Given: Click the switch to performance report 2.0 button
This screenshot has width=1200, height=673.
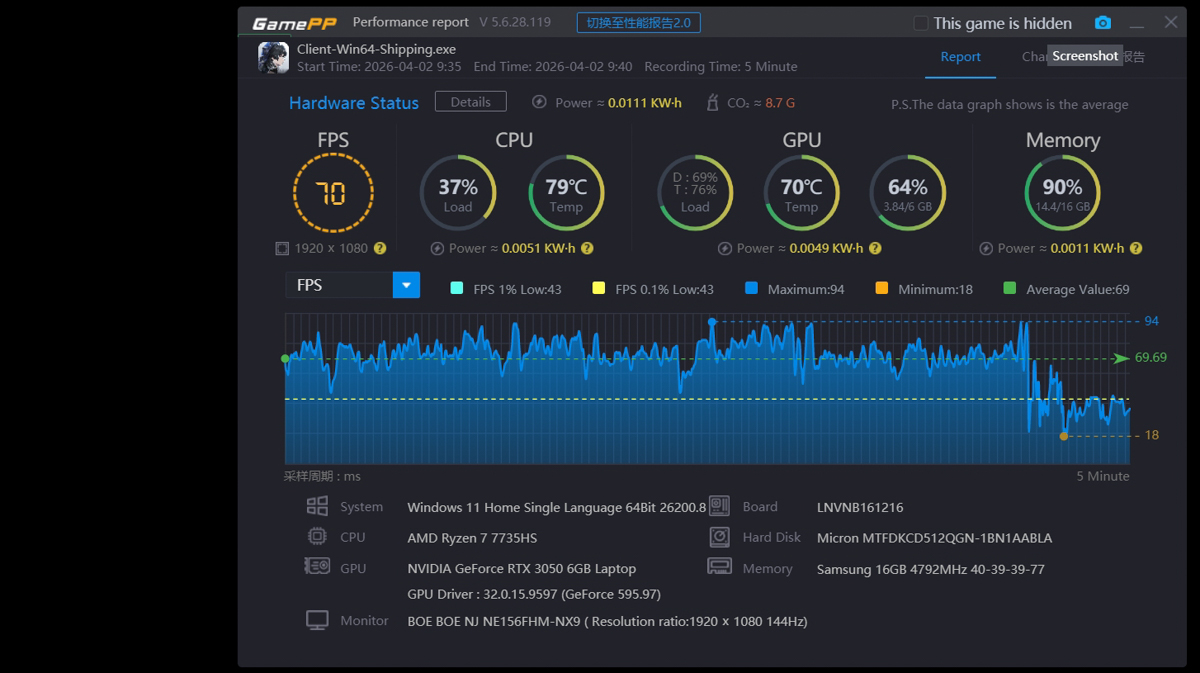Looking at the screenshot, I should coord(638,23).
